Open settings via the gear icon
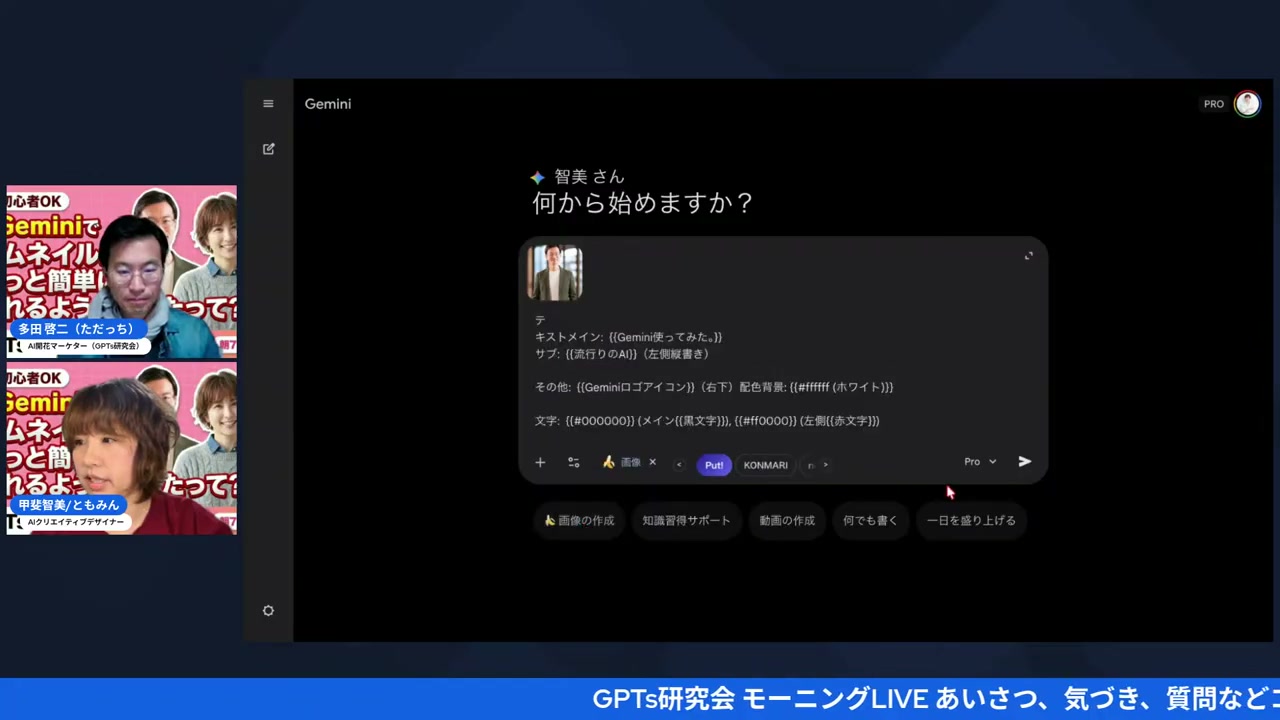 pyautogui.click(x=268, y=610)
